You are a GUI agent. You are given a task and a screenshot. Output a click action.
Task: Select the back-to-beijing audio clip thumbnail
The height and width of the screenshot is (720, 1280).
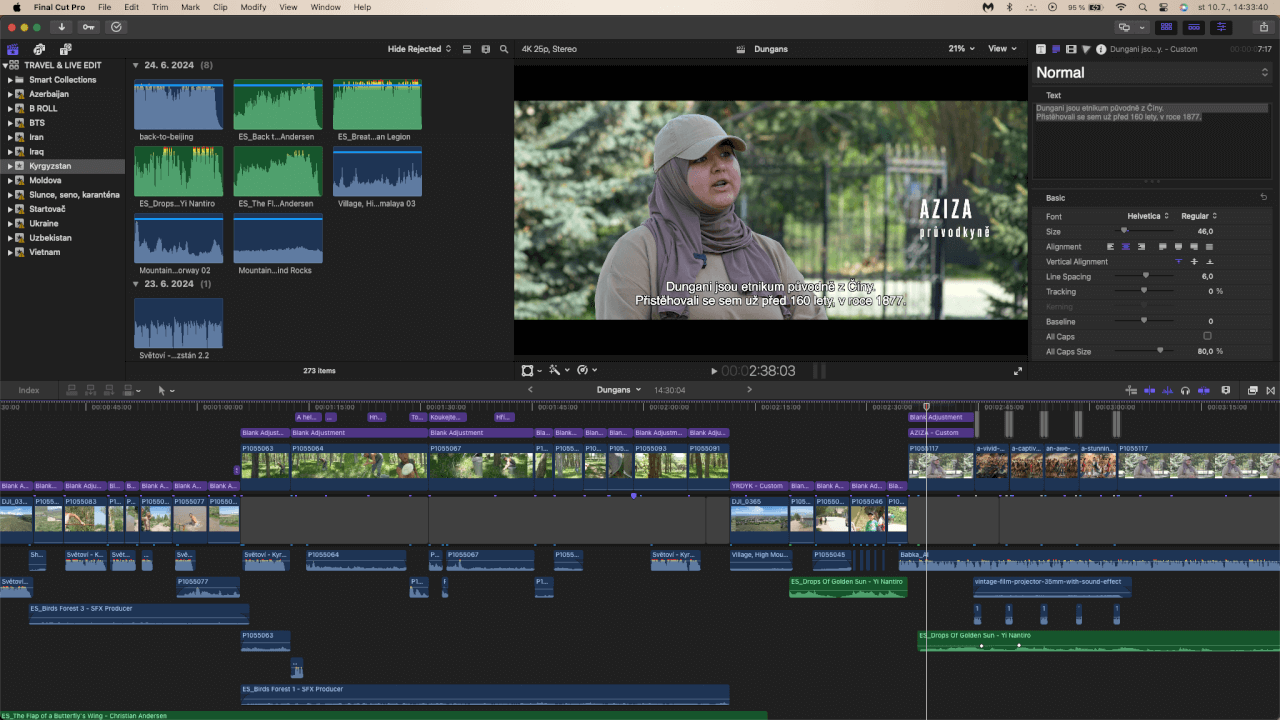[x=178, y=105]
